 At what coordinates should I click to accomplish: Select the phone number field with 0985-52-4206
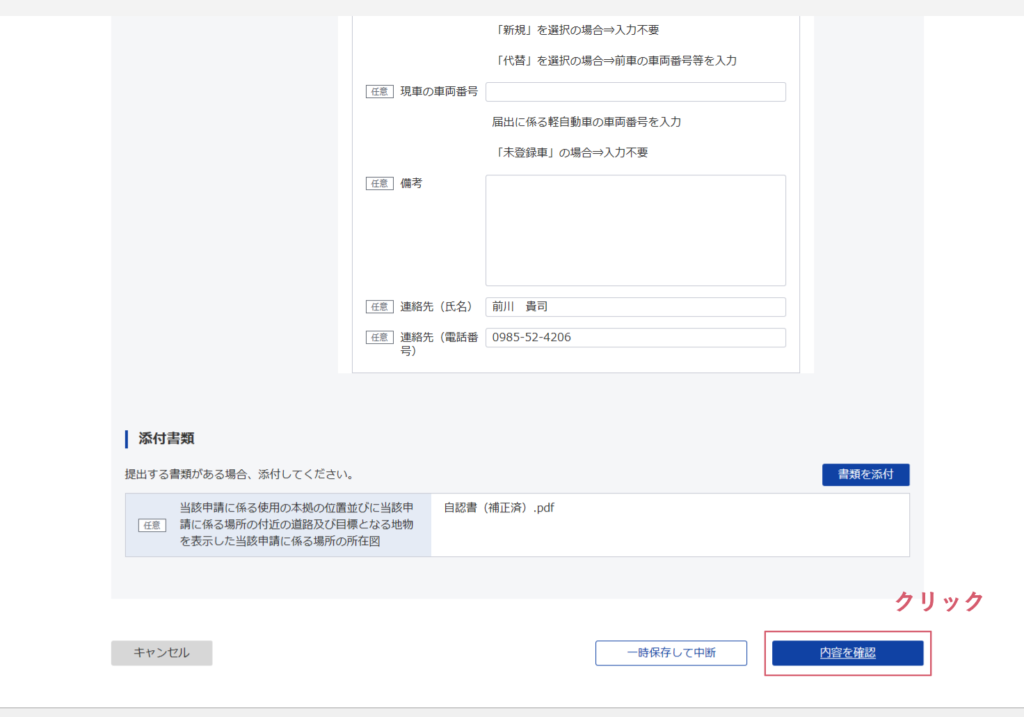pos(635,338)
